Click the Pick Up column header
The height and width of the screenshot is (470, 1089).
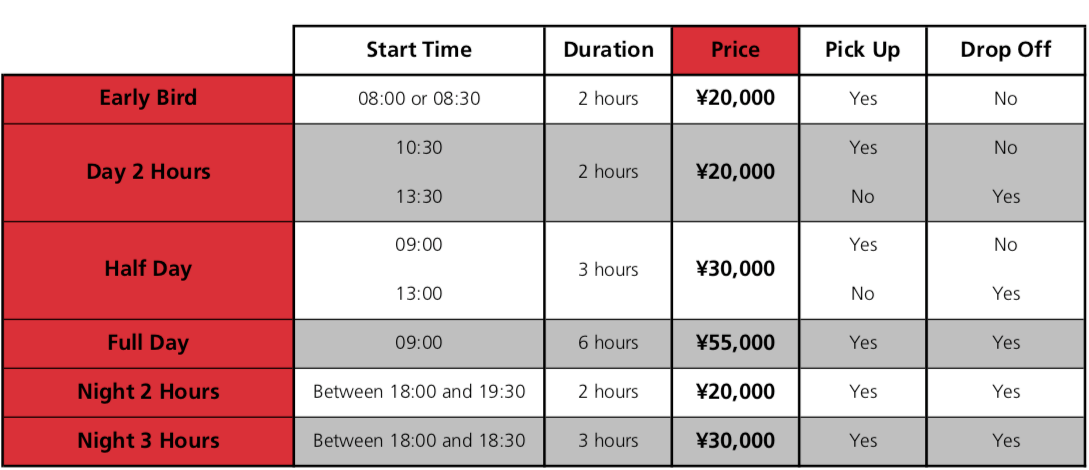pyautogui.click(x=863, y=50)
